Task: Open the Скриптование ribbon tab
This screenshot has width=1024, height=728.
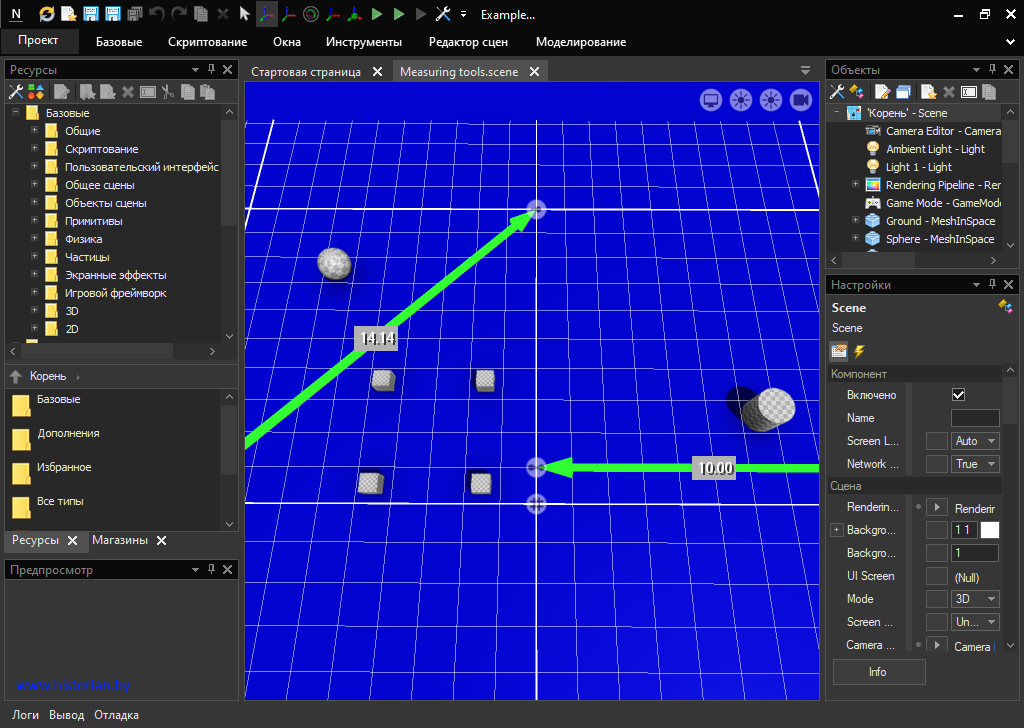Action: 207,42
